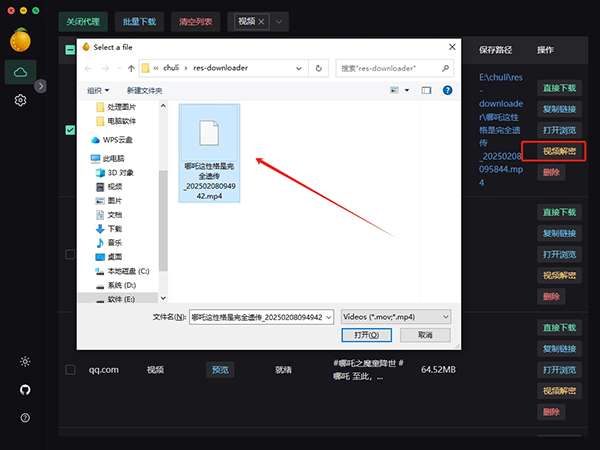The image size is (600, 450).
Task: Expand the sidebar with the arrow handle
Action: (41, 86)
